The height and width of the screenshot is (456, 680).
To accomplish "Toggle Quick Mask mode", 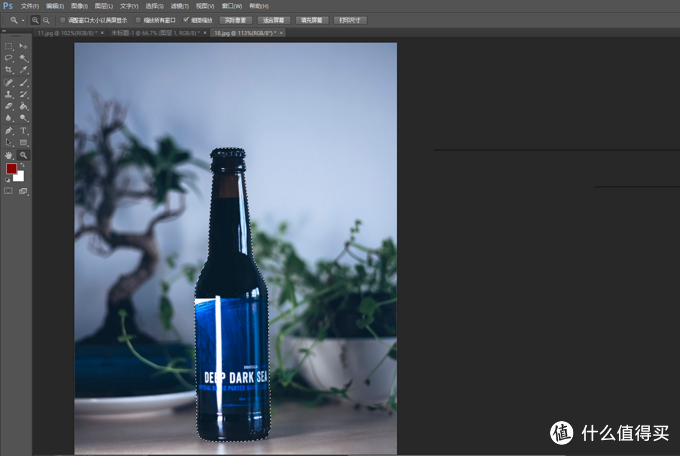I will point(9,191).
